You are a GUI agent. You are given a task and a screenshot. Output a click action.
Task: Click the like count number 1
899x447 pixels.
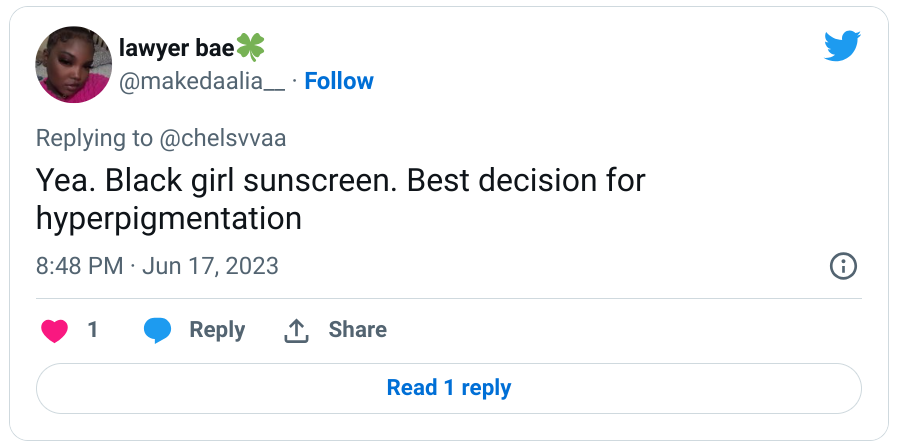(93, 330)
